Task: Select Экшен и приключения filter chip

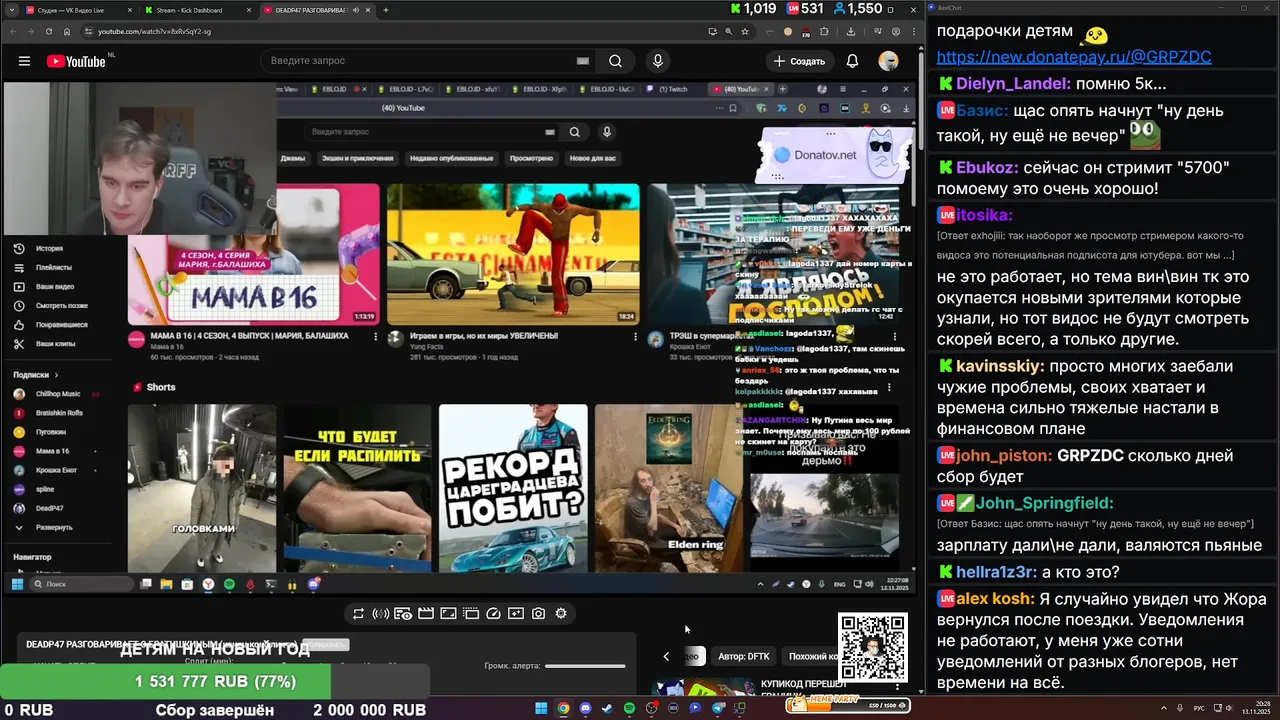Action: pyautogui.click(x=357, y=158)
